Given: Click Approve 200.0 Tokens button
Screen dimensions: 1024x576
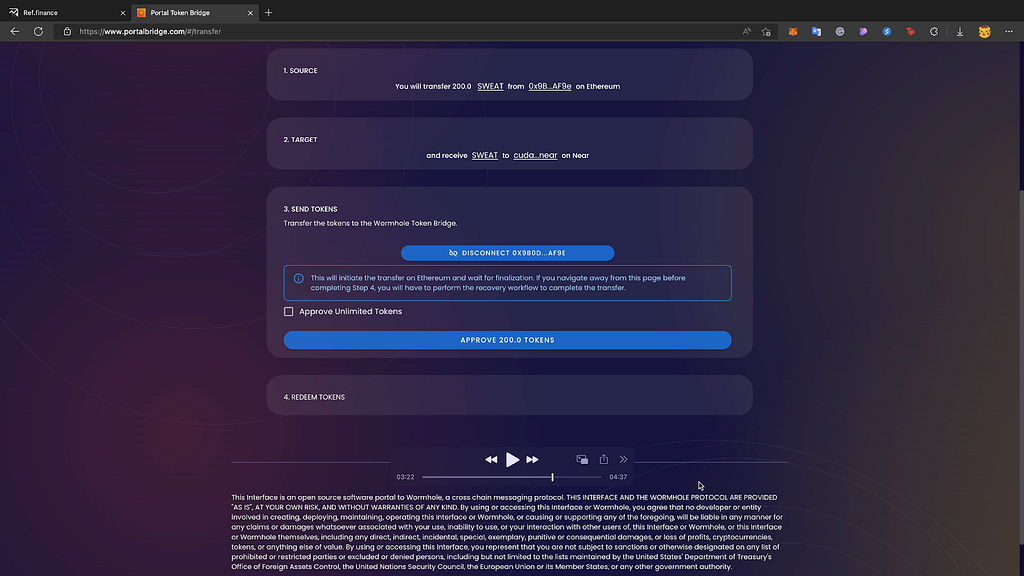Looking at the screenshot, I should pyautogui.click(x=507, y=340).
